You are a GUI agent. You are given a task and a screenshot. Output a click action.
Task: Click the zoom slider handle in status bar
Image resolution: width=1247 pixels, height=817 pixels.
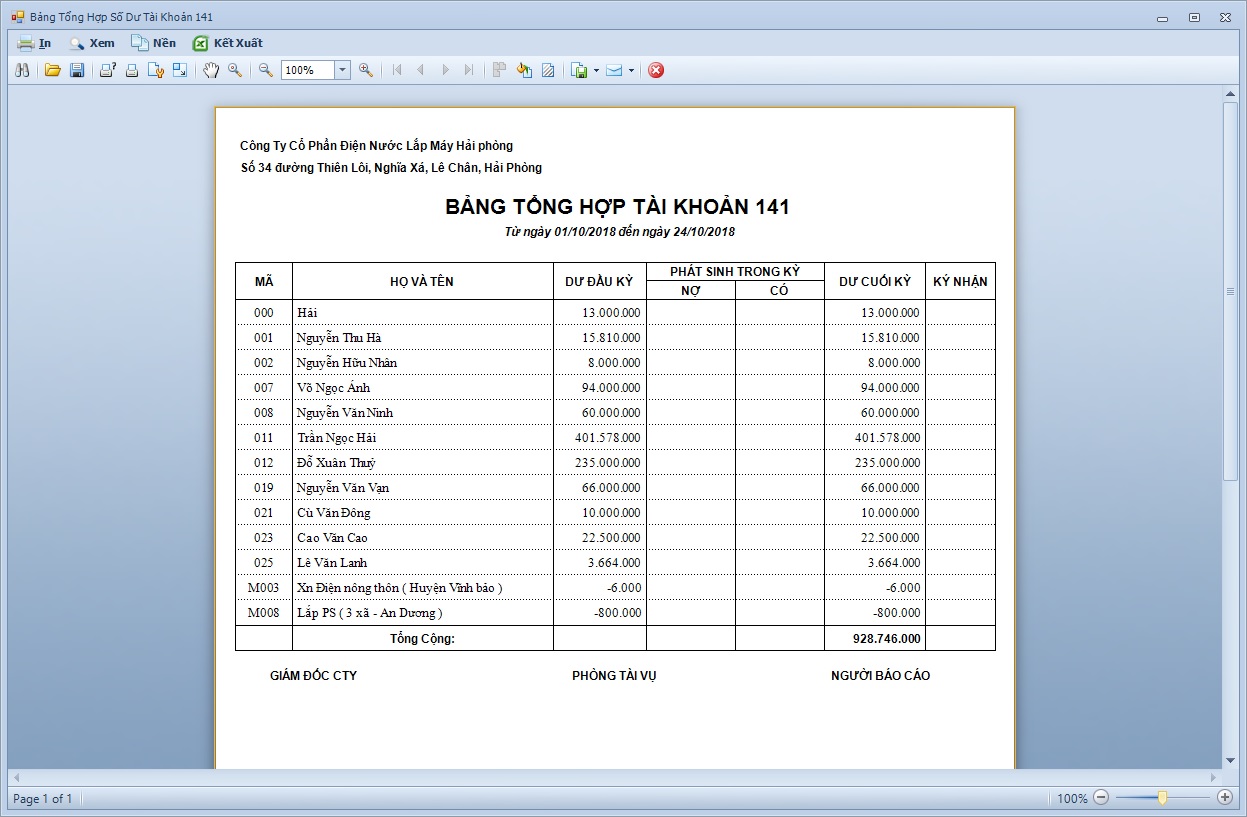[1162, 798]
